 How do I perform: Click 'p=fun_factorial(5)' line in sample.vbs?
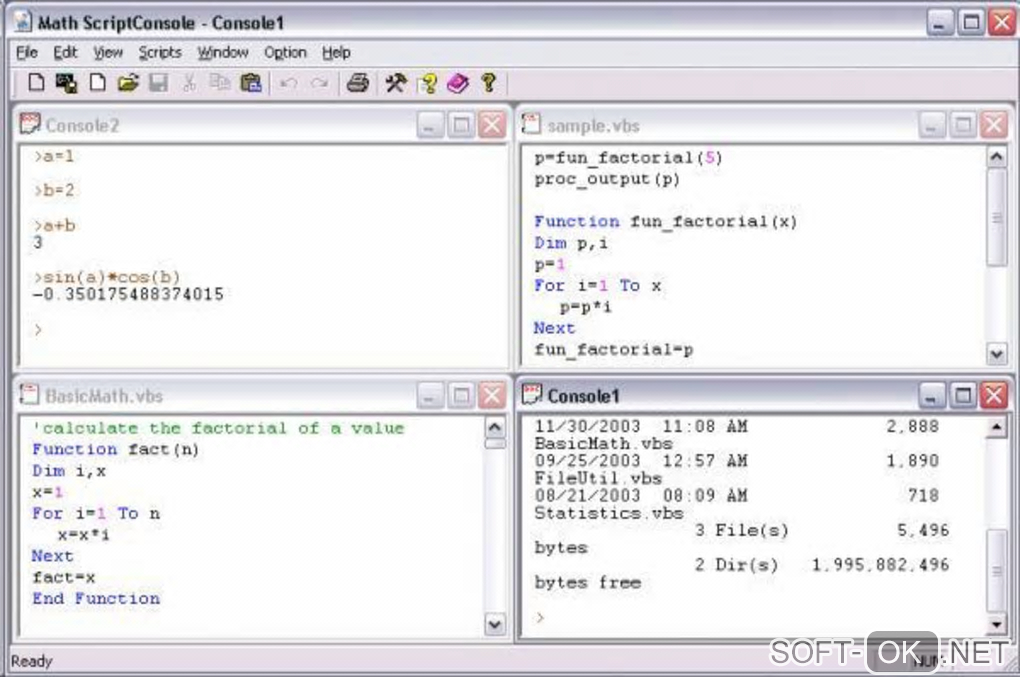628,157
